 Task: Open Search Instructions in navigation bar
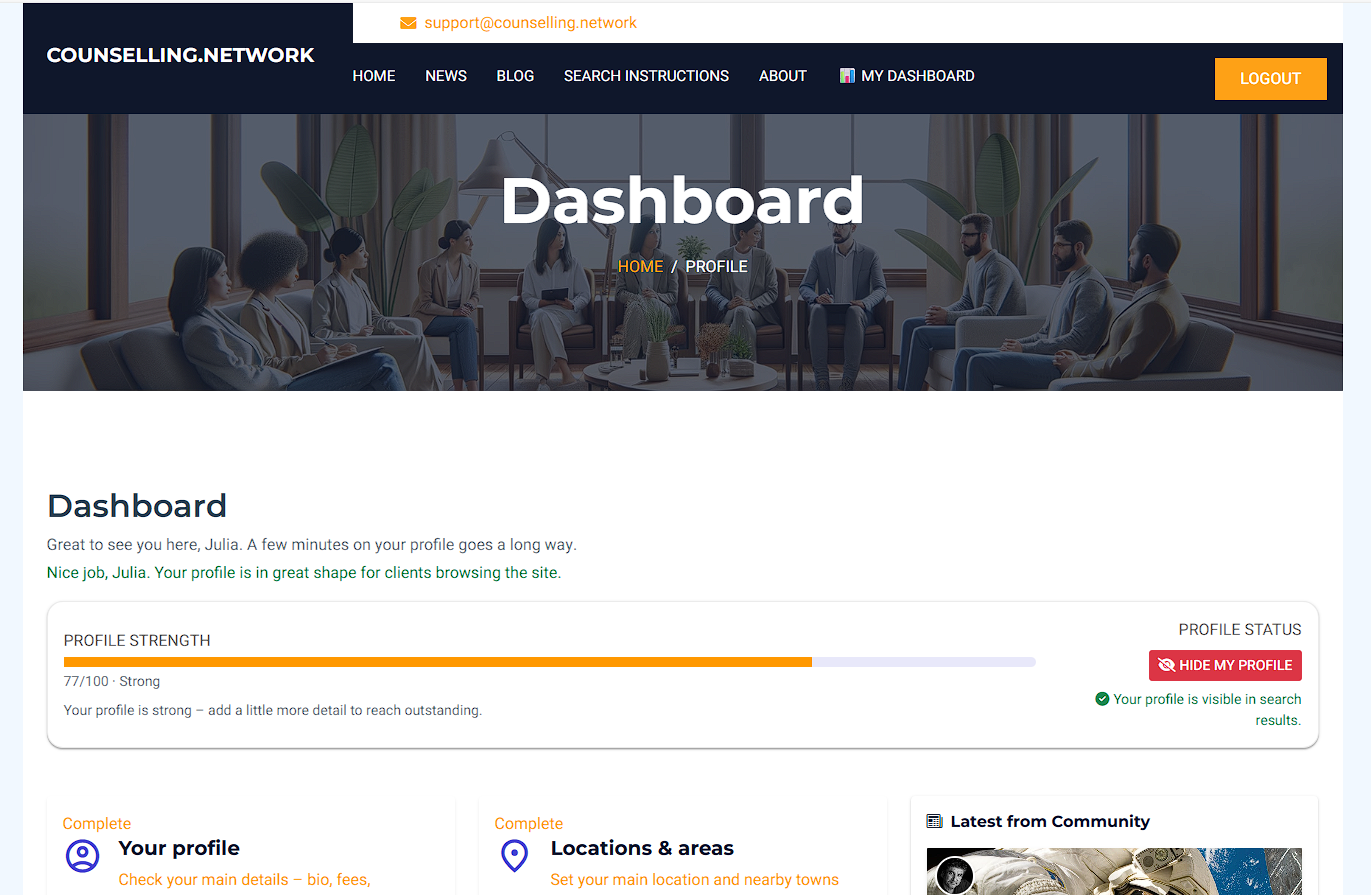(x=646, y=76)
